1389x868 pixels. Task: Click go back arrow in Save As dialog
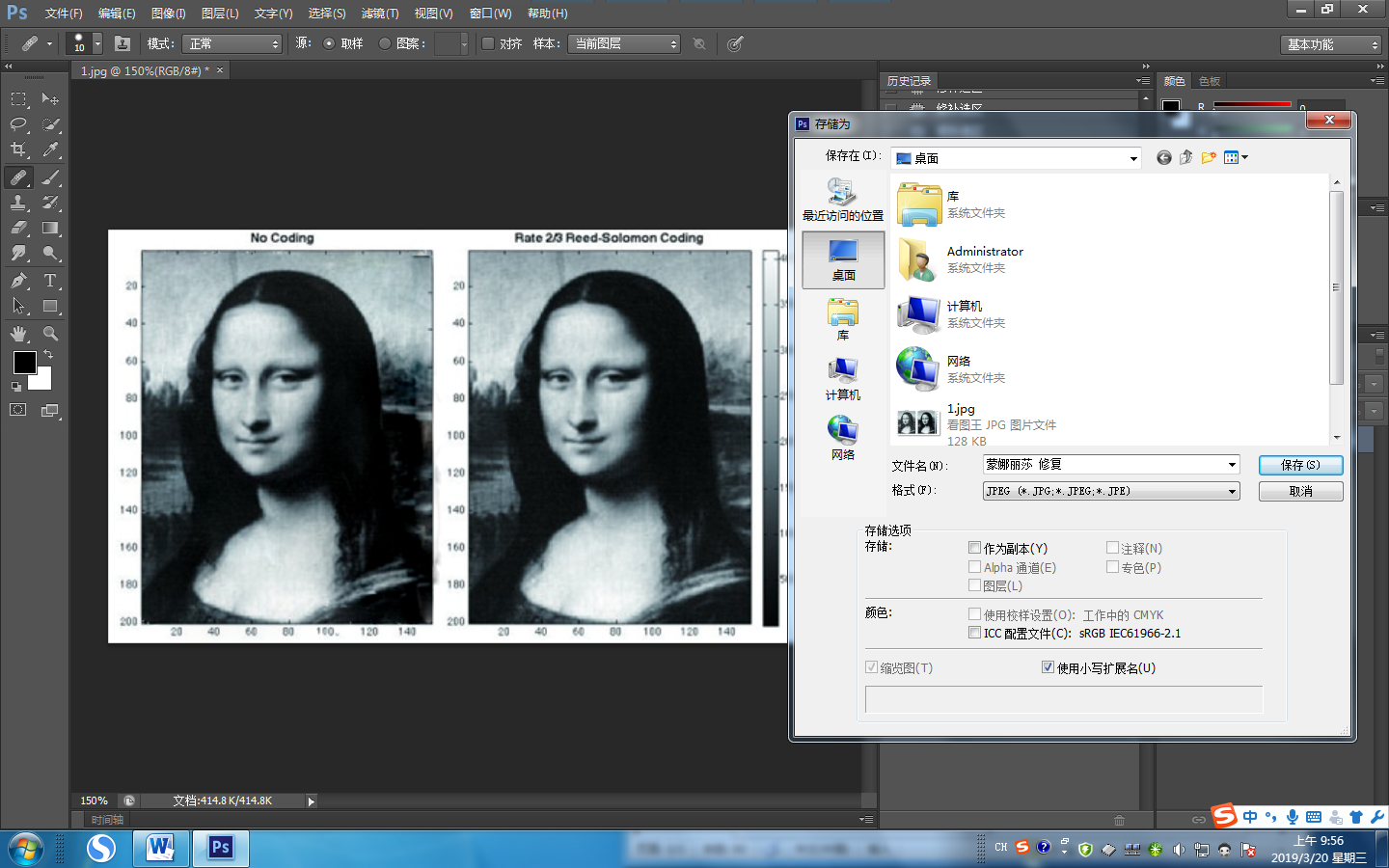tap(1164, 157)
